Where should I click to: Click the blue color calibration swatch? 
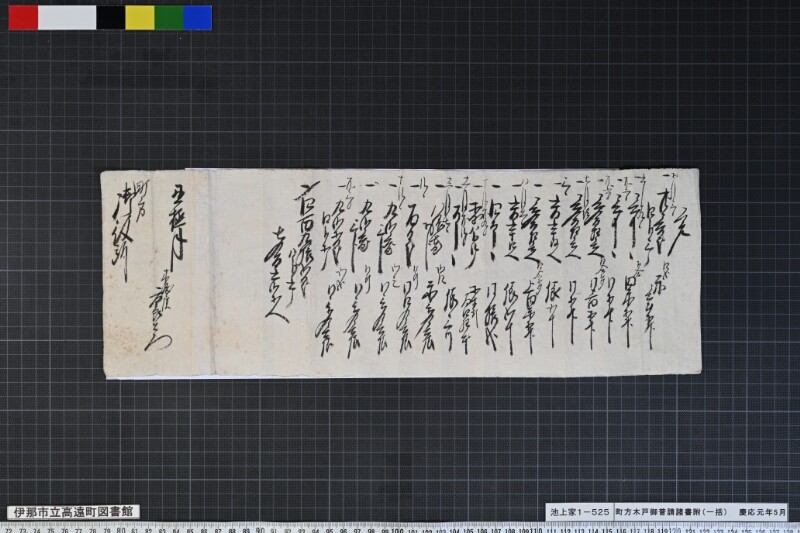pyautogui.click(x=198, y=18)
